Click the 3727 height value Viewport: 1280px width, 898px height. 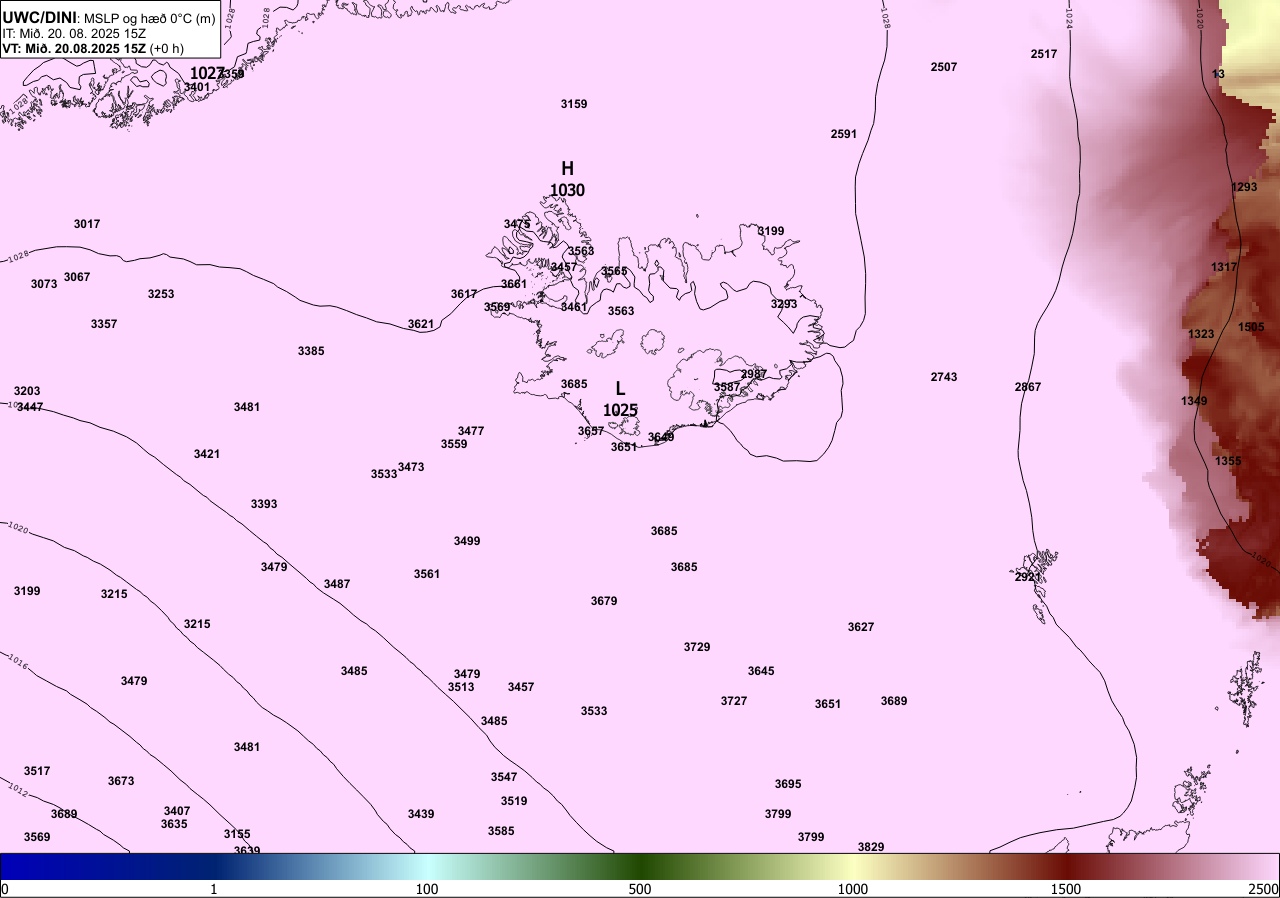click(734, 701)
